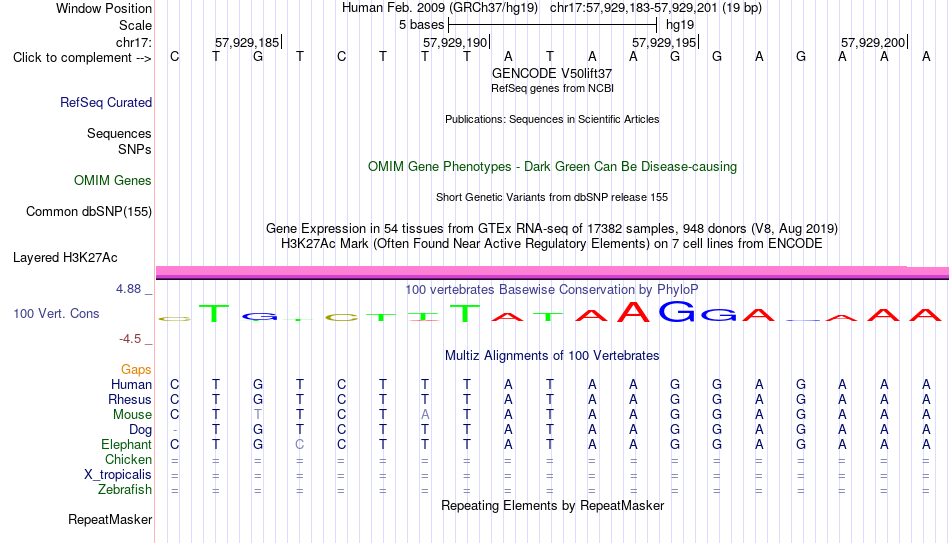This screenshot has height=543, width=950.
Task: Select the Chicken alignment row label
Action: point(128,459)
